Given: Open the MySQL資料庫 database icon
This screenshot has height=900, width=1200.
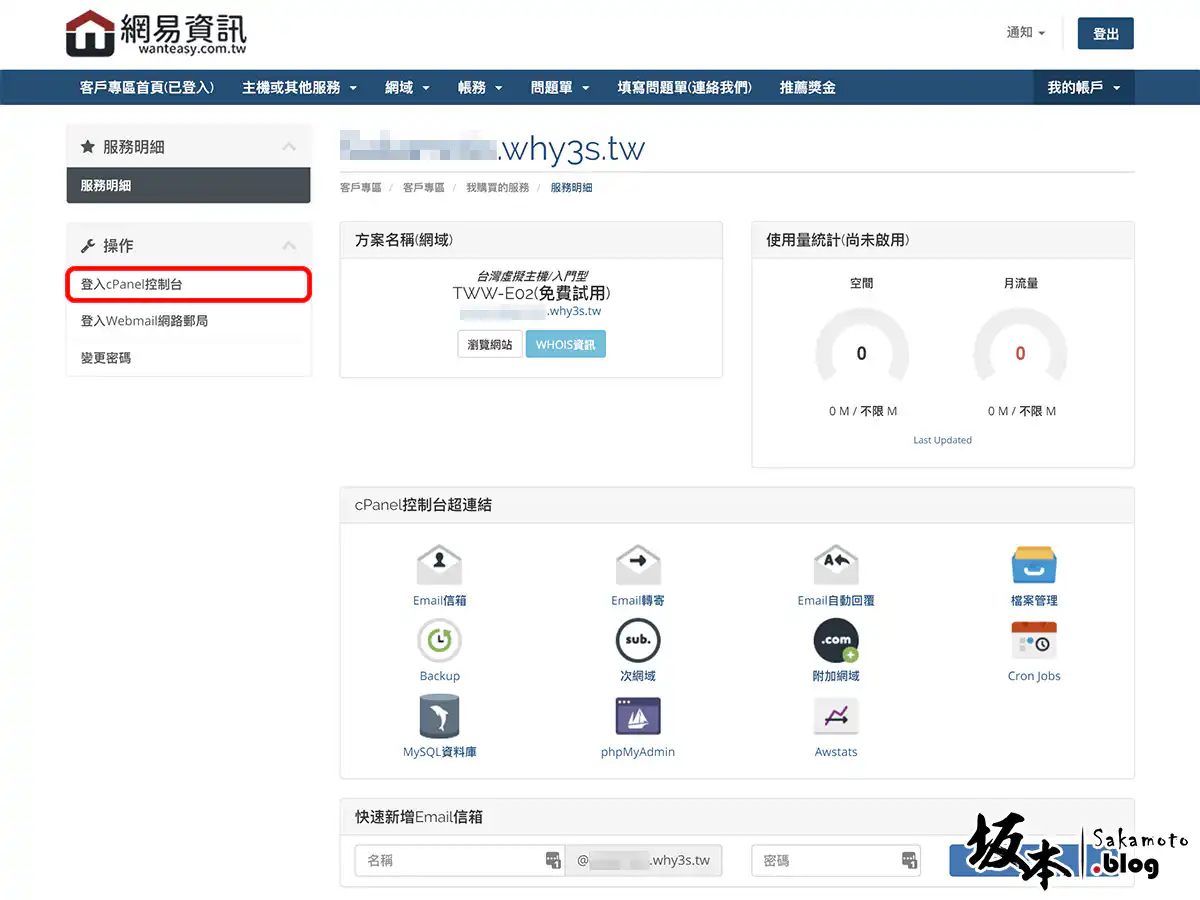Looking at the screenshot, I should 439,717.
